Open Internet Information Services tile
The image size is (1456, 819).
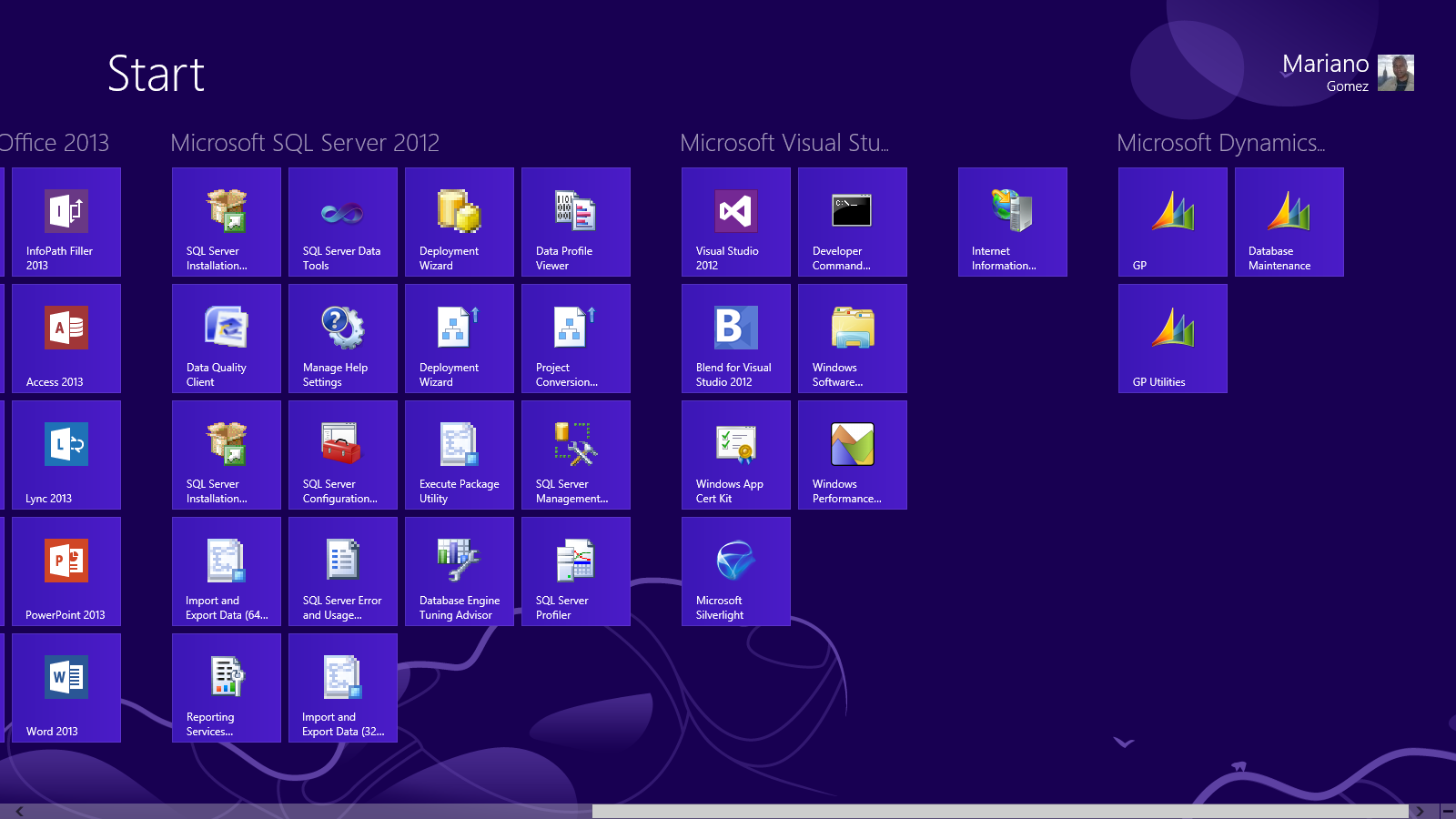pyautogui.click(x=1012, y=222)
